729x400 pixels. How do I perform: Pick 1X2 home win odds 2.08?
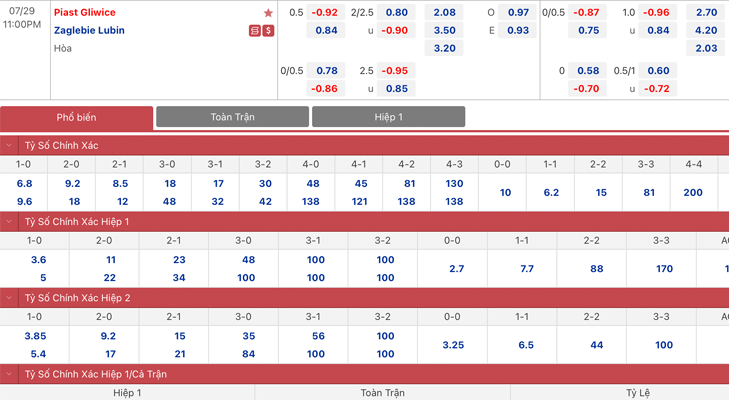coord(444,13)
